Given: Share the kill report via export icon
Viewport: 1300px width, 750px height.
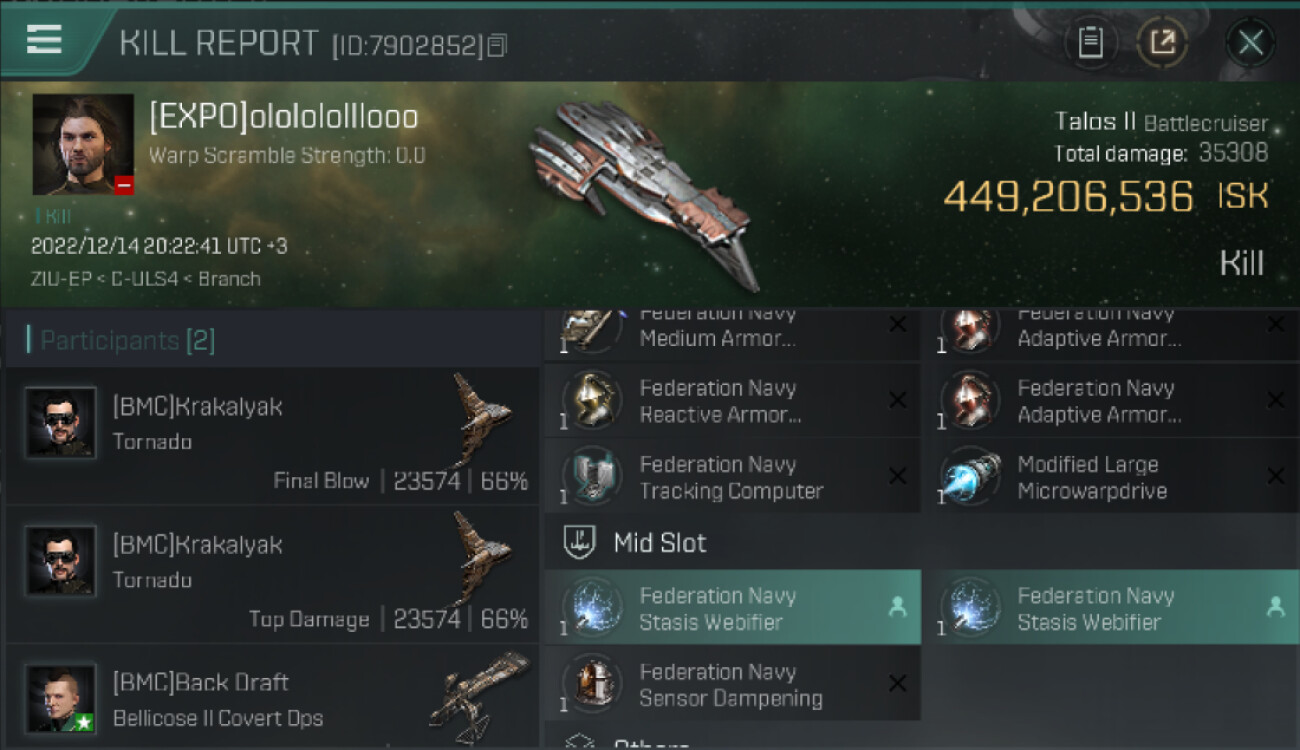Looking at the screenshot, I should (1162, 42).
